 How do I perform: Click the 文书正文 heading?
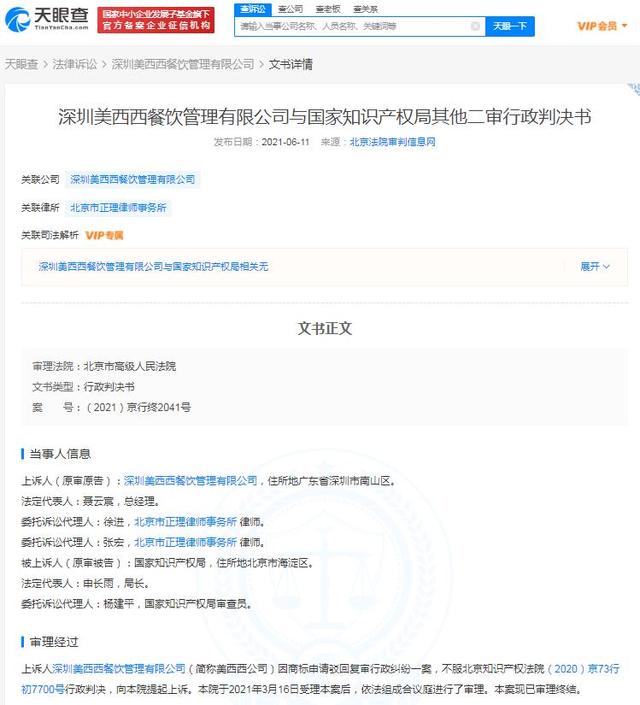pyautogui.click(x=325, y=328)
